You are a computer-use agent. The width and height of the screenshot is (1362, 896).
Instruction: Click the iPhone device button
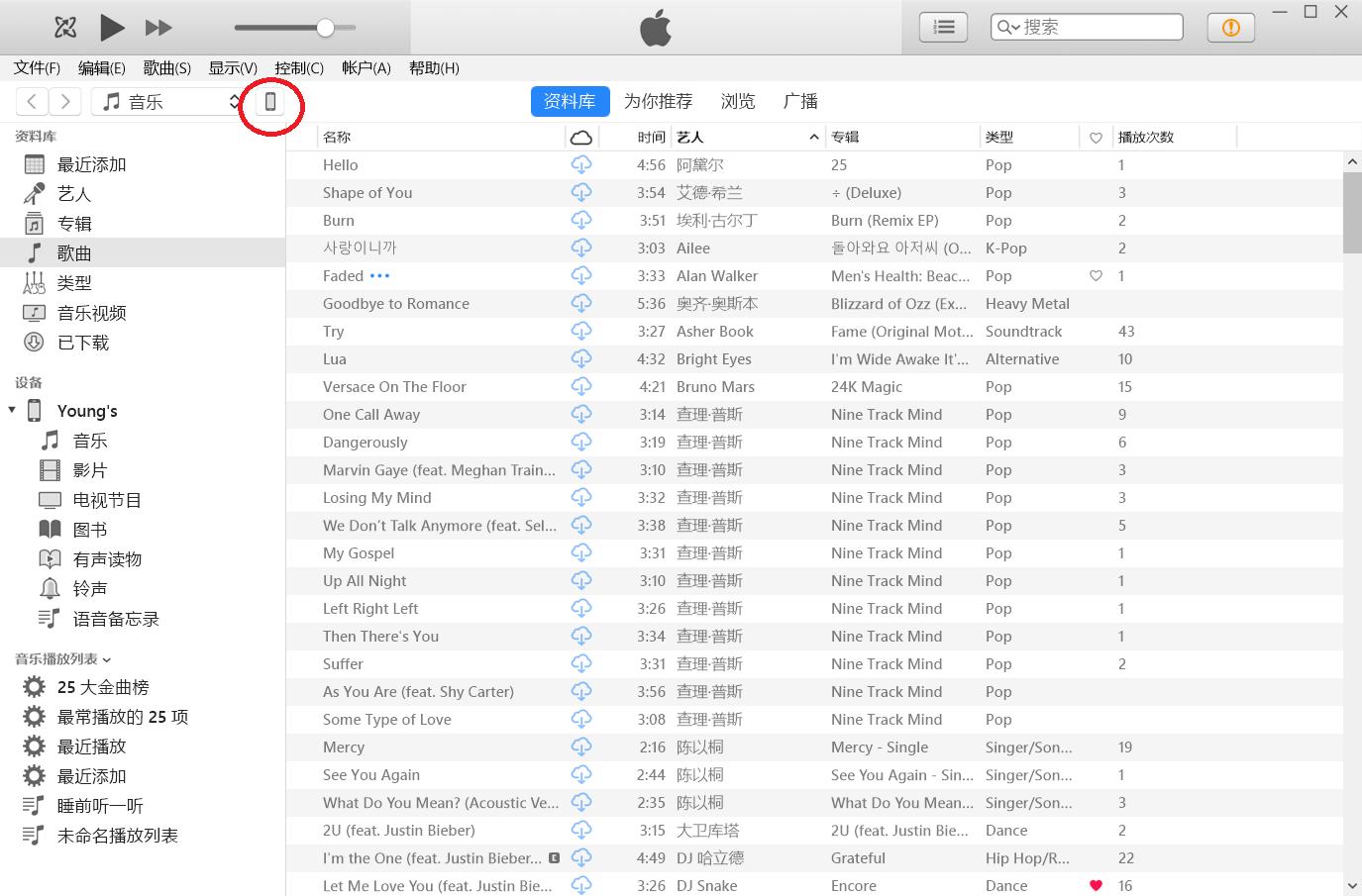(270, 101)
